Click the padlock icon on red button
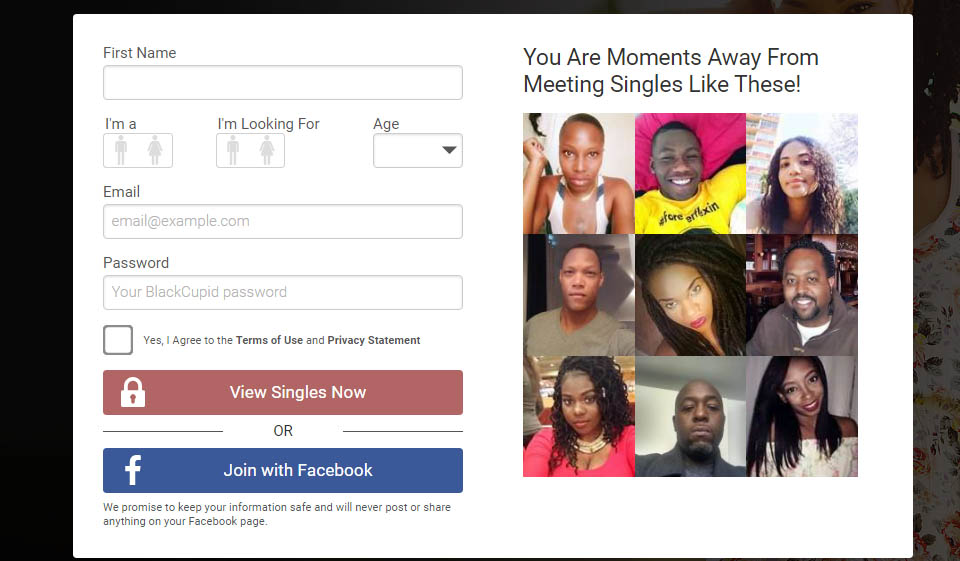 pyautogui.click(x=133, y=393)
